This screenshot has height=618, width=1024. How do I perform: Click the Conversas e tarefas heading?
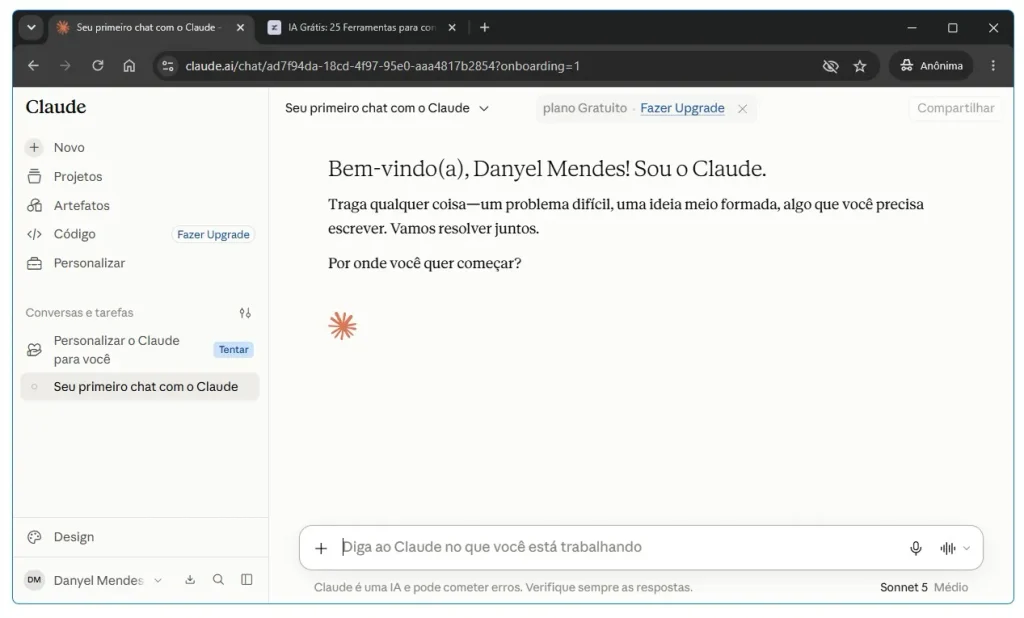click(x=80, y=313)
